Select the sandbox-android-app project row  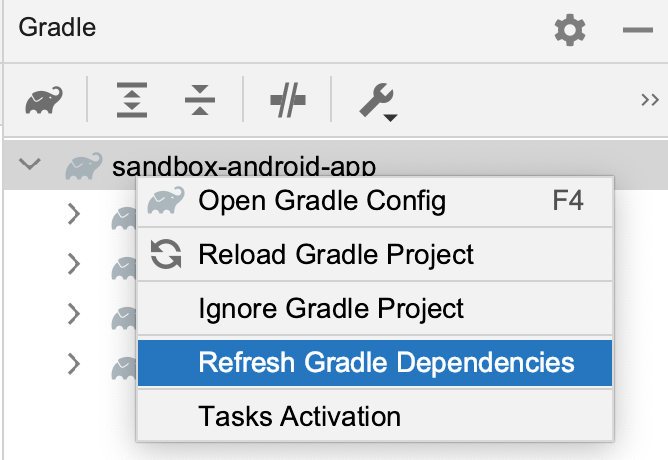(x=336, y=165)
